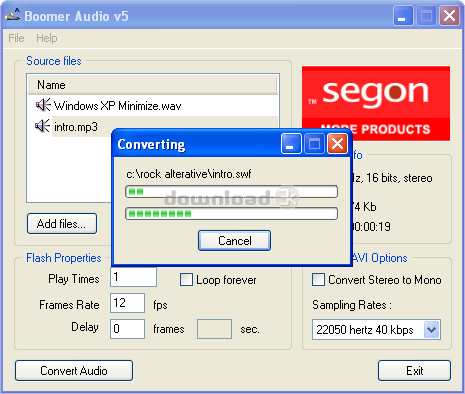
Task: Click the lower overall progress bar
Action: pos(231,213)
